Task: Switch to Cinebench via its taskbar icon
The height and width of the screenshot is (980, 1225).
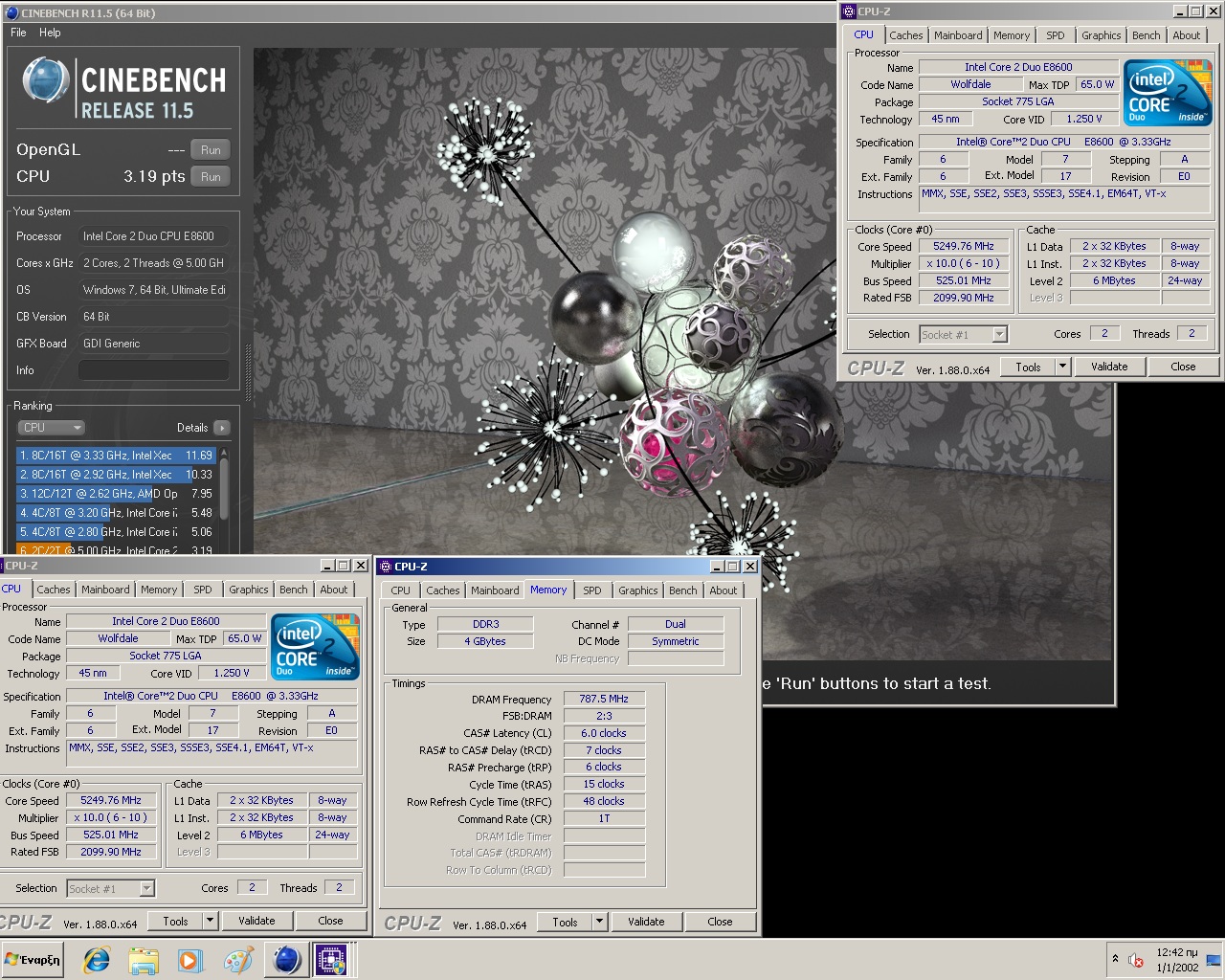Action: 285,960
